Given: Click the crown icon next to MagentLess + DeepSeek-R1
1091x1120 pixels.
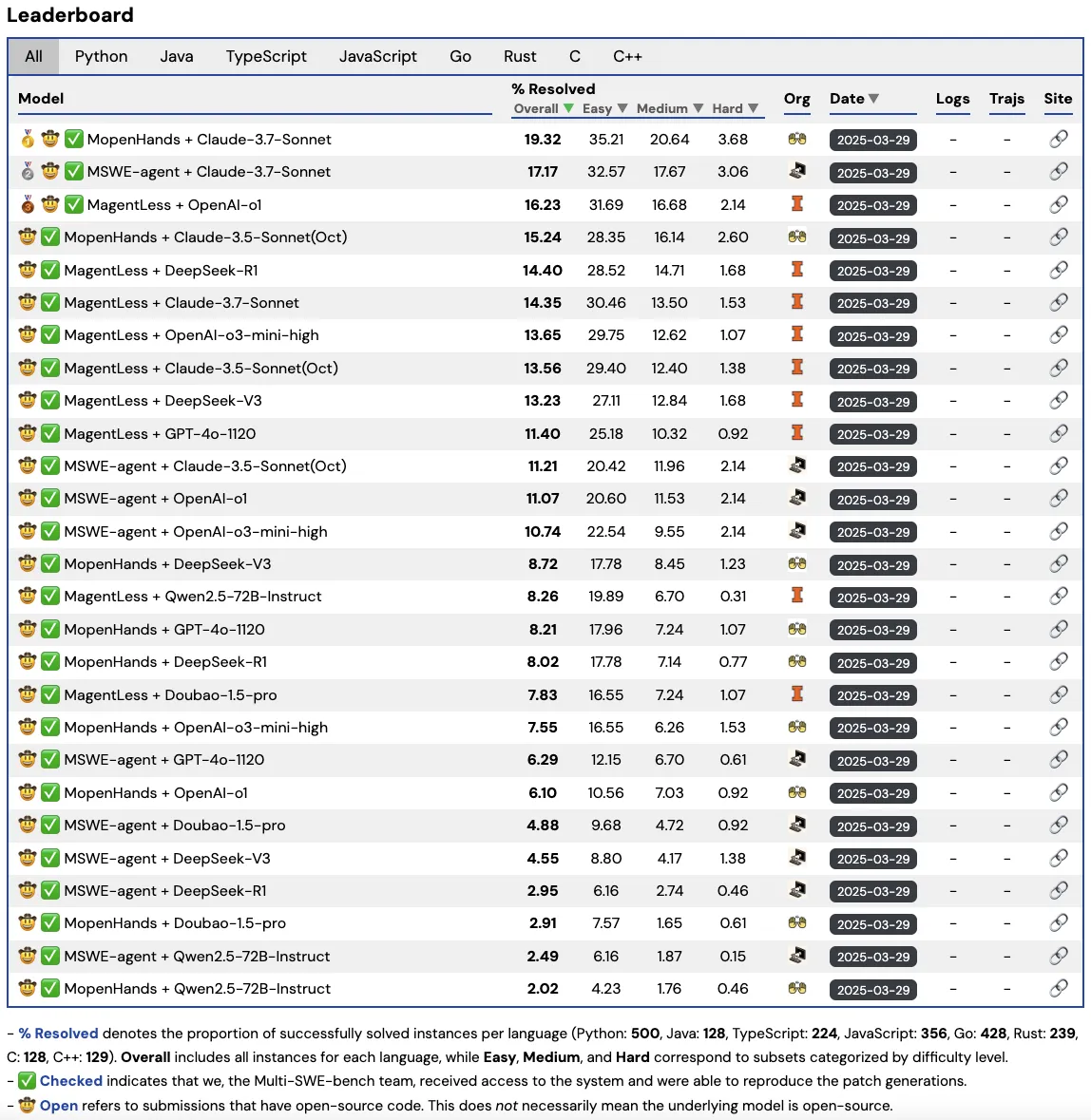Looking at the screenshot, I should tap(27, 270).
